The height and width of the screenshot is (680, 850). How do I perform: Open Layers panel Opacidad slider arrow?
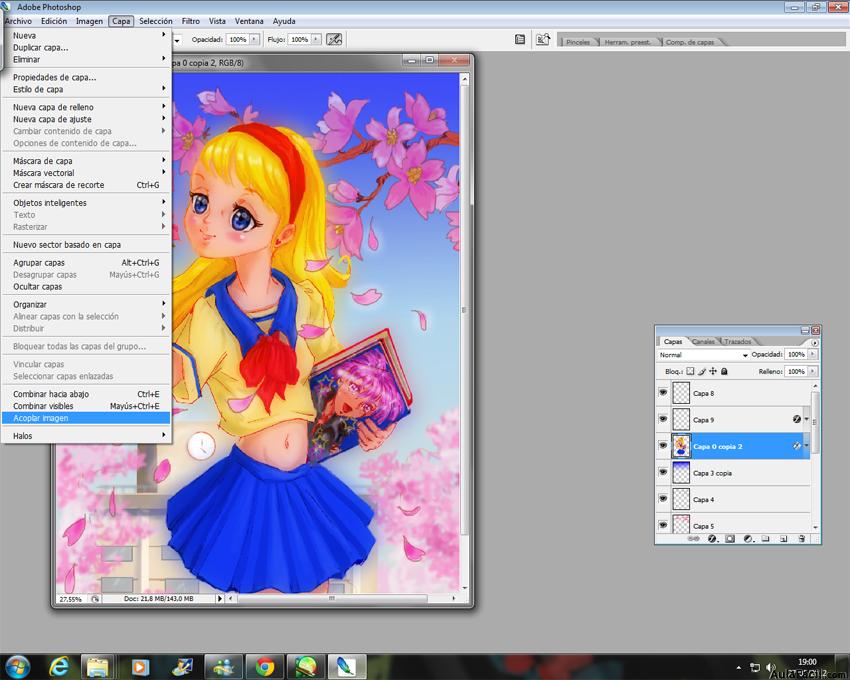pyautogui.click(x=813, y=354)
